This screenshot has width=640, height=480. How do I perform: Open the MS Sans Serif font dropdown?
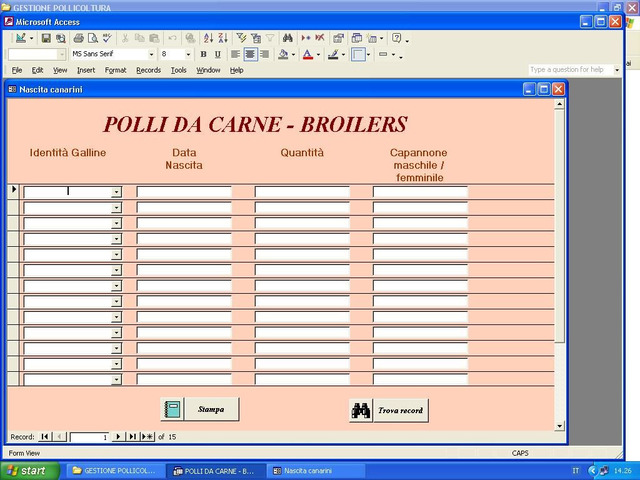click(x=151, y=54)
